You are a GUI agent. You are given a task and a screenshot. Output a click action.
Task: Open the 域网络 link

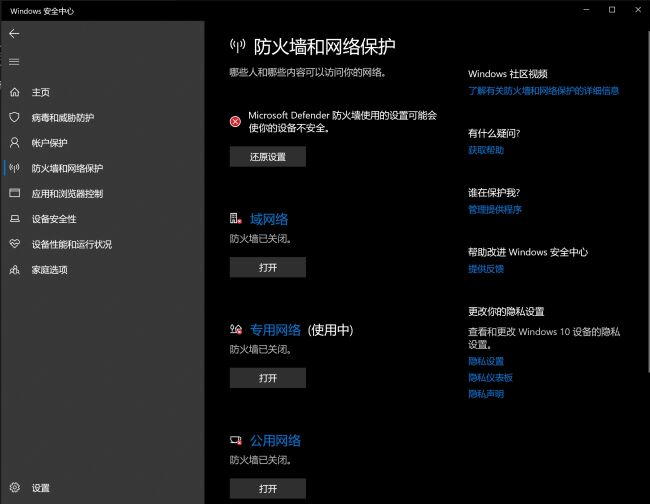(x=269, y=219)
